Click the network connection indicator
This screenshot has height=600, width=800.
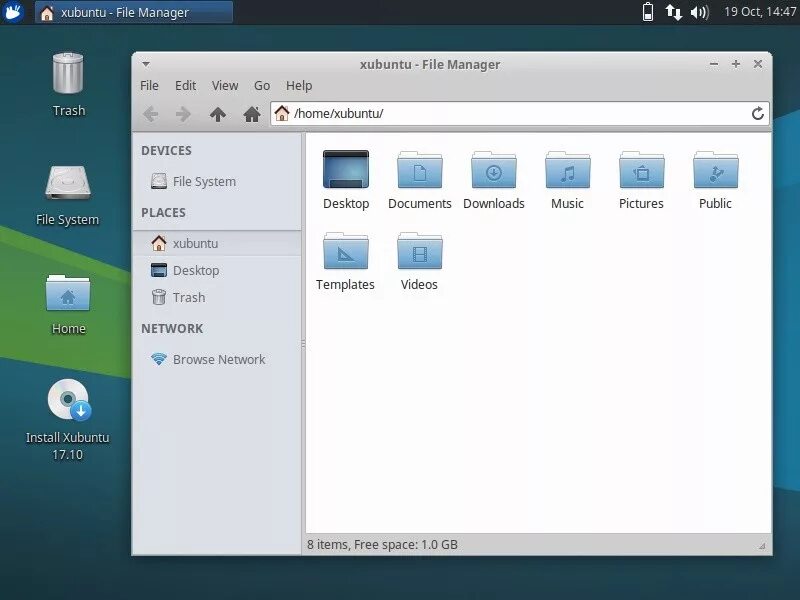pos(673,12)
